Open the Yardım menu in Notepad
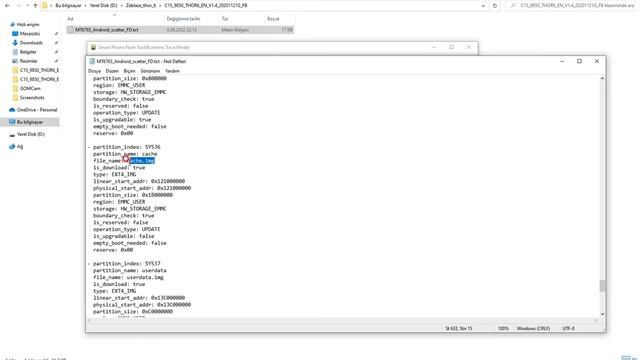 [172, 71]
